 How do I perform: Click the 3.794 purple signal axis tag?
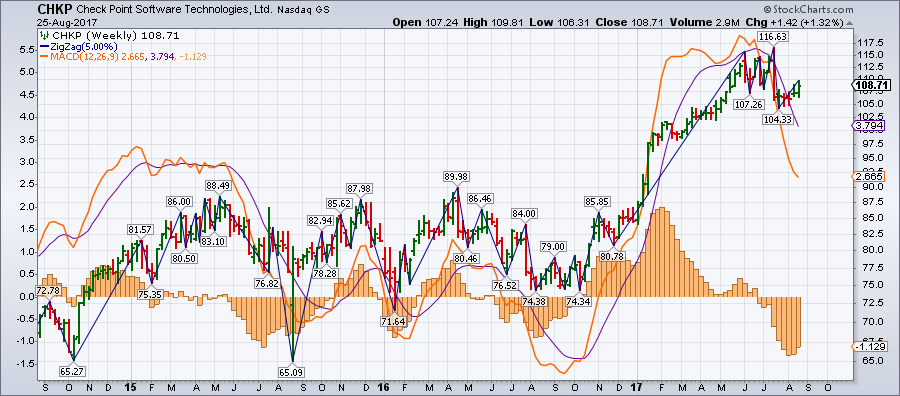click(x=869, y=125)
